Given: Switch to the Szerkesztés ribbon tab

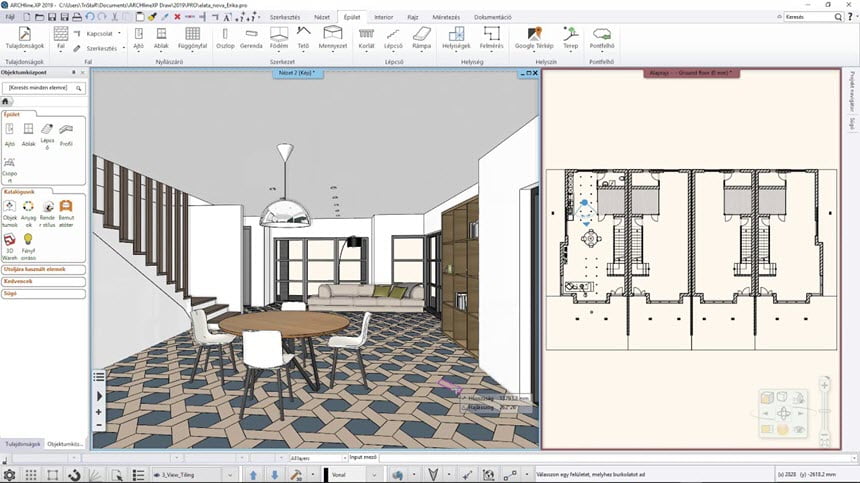Looking at the screenshot, I should point(285,18).
